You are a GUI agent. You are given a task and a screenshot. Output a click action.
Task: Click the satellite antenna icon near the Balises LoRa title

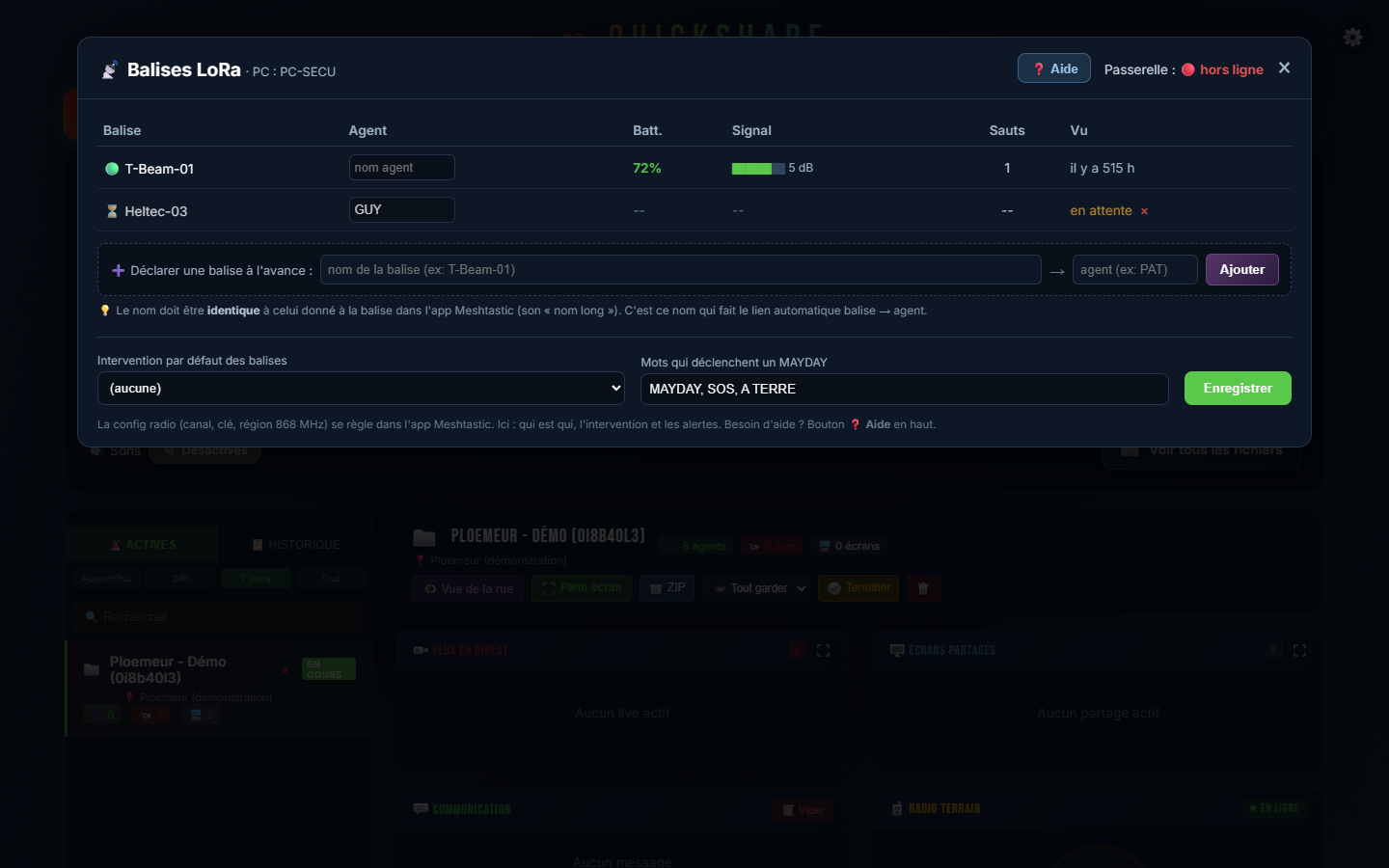110,69
